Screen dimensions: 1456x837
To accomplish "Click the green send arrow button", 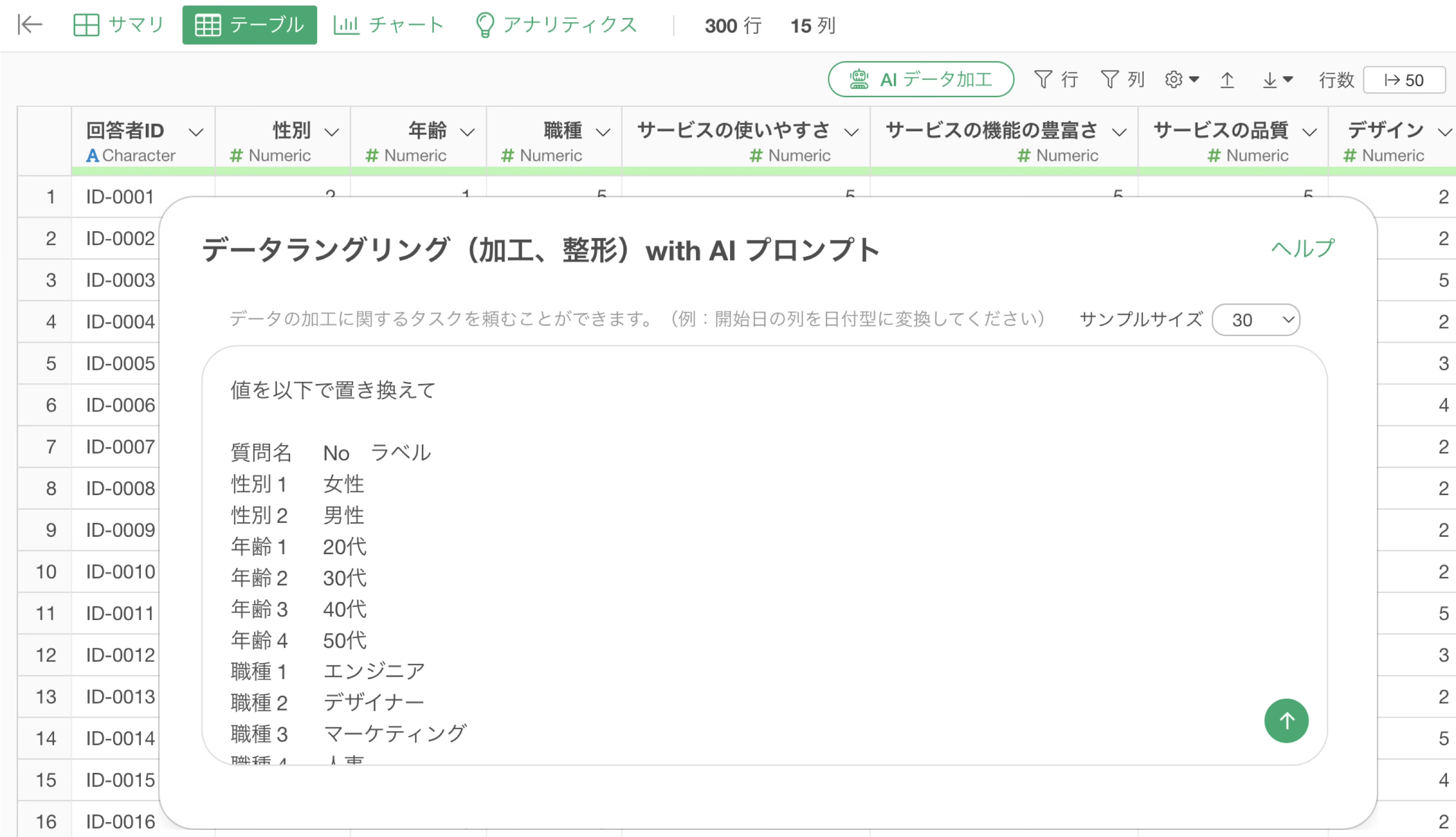I will (x=1285, y=720).
